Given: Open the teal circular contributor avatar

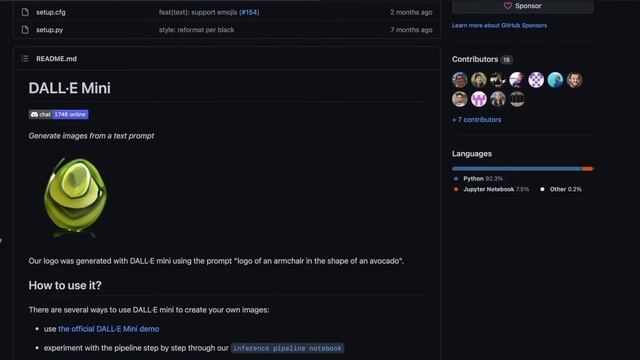Looking at the screenshot, I should (555, 80).
